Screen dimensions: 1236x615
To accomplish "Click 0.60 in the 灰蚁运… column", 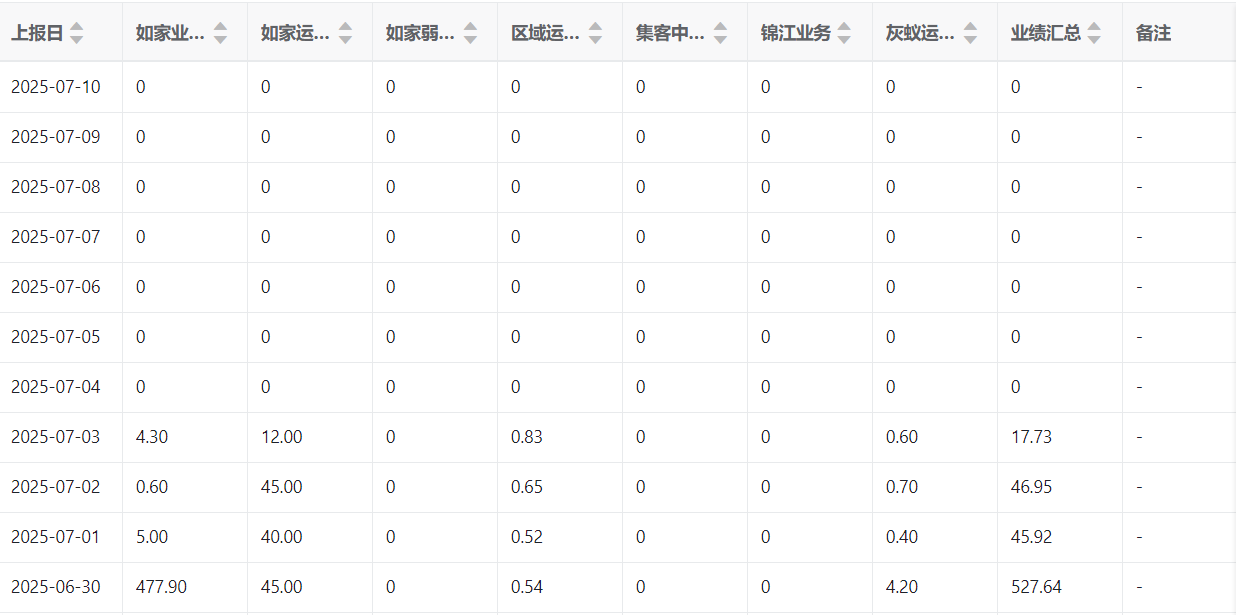I will pos(902,437).
